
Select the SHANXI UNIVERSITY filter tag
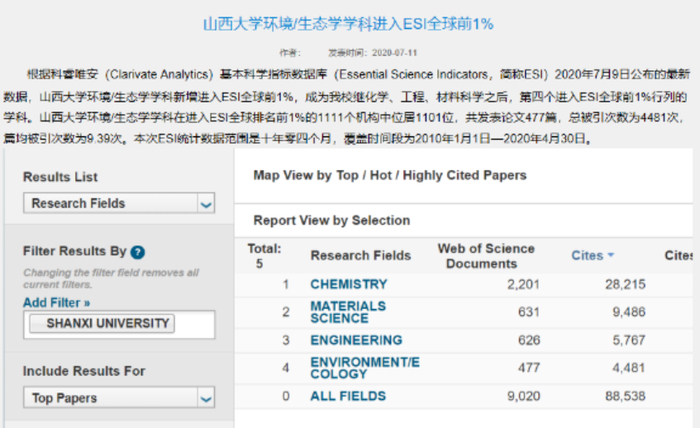click(x=101, y=324)
